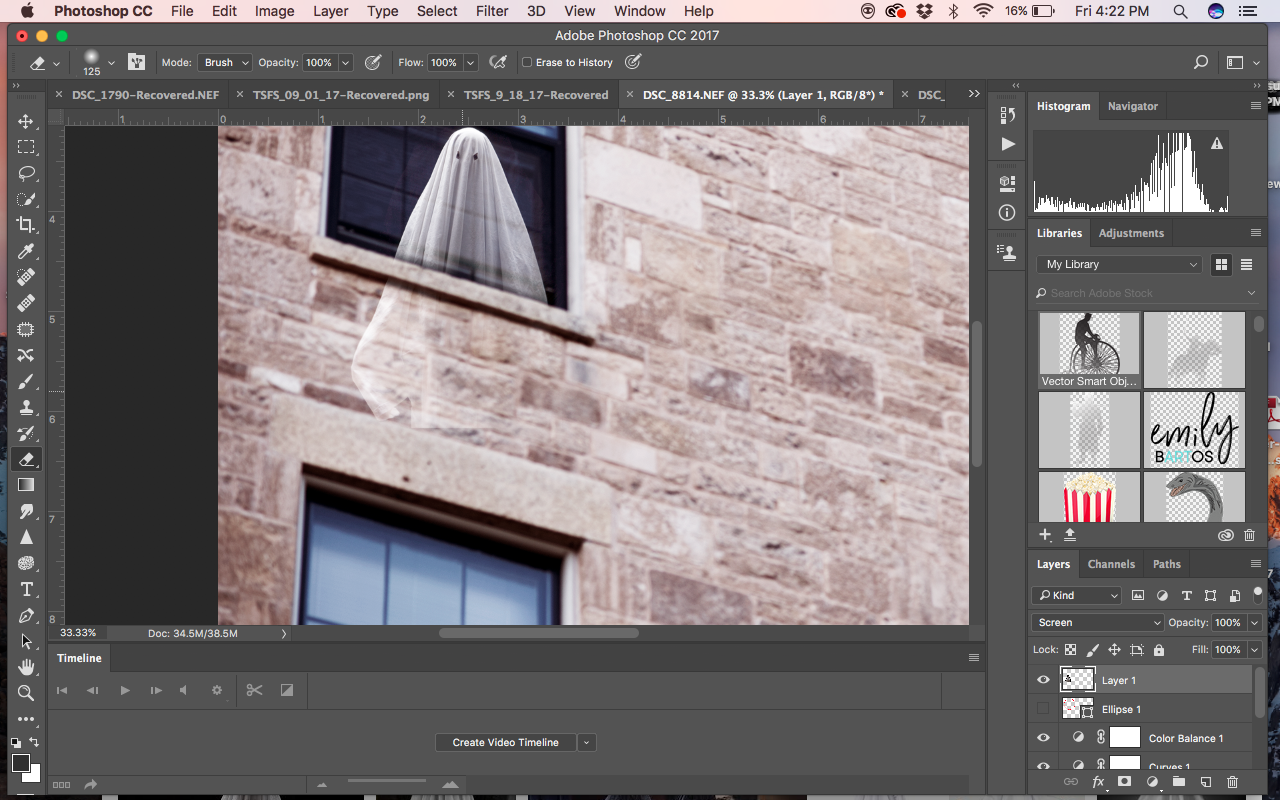Open the Flow slider arrow
Image resolution: width=1280 pixels, height=800 pixels.
tap(471, 62)
